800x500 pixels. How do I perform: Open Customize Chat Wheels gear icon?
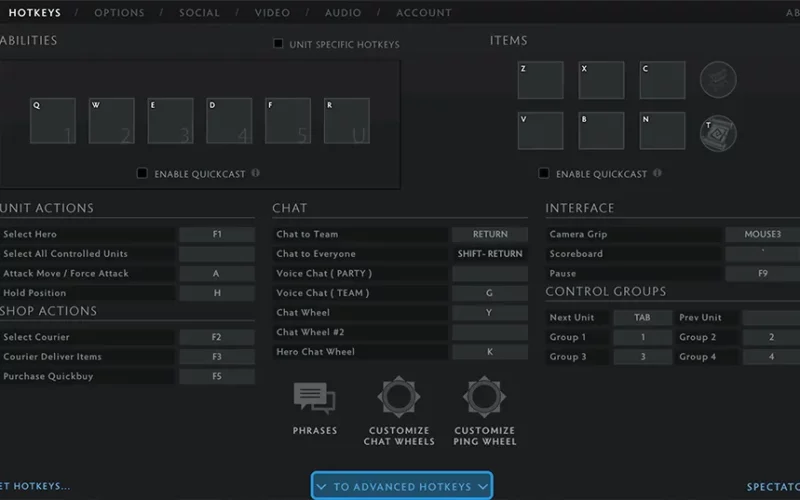399,396
